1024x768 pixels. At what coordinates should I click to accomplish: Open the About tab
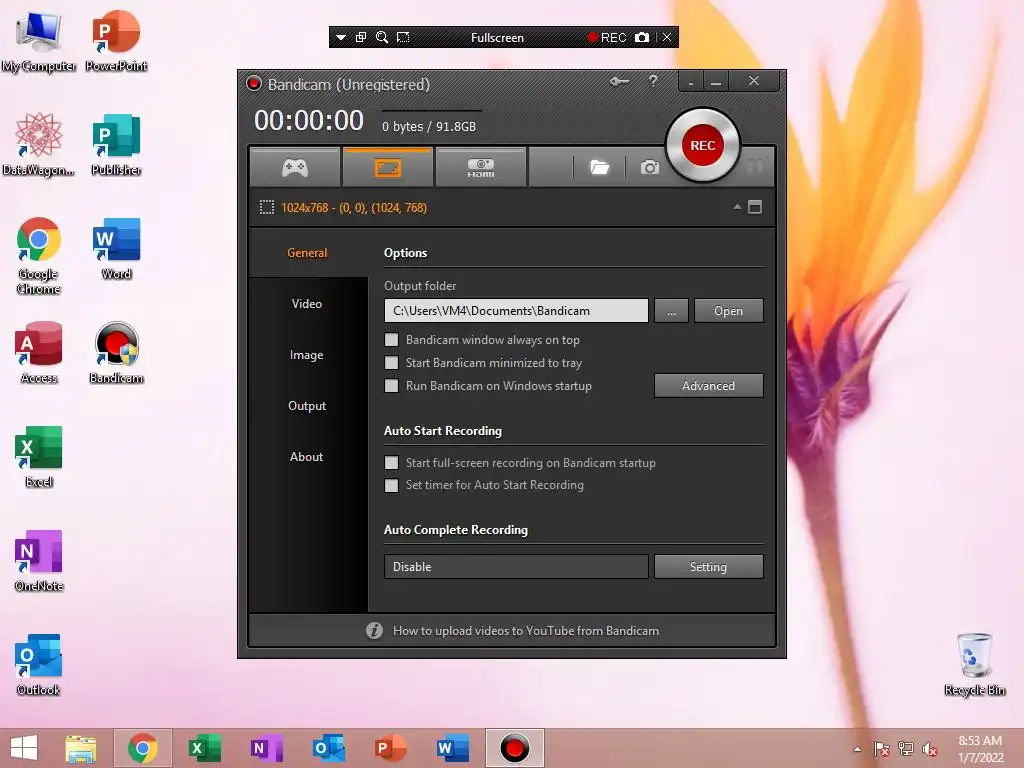click(307, 456)
